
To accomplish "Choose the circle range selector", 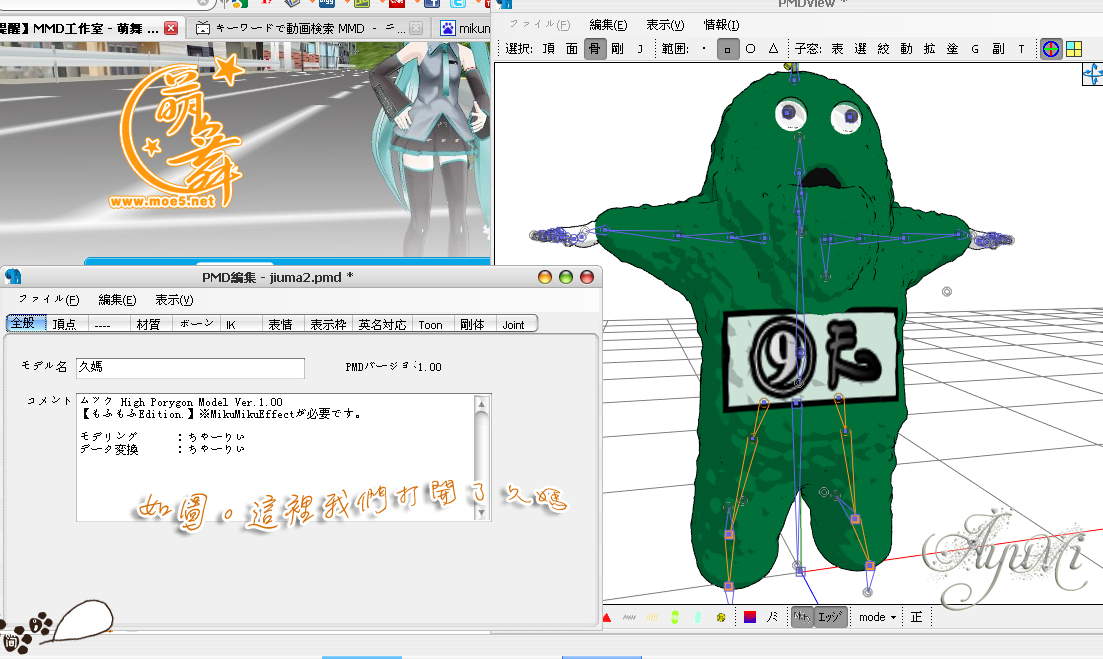I will pos(751,49).
